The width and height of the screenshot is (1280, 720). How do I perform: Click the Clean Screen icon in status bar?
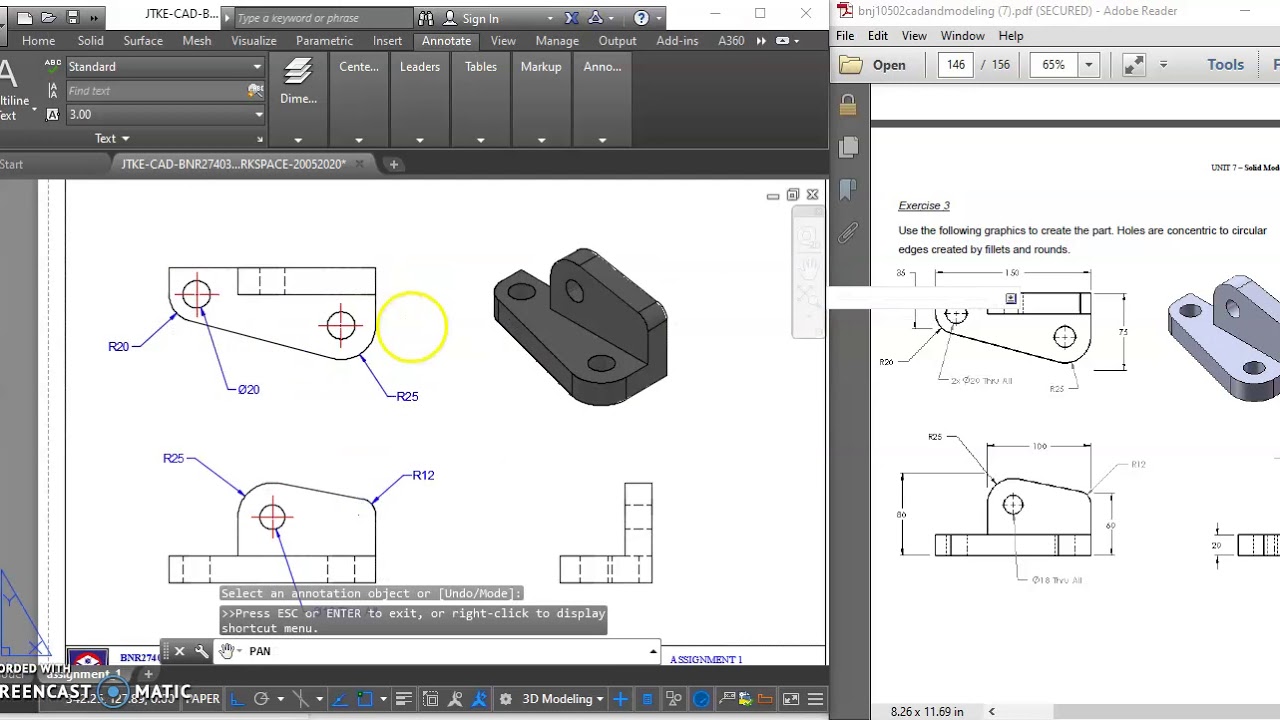click(791, 699)
